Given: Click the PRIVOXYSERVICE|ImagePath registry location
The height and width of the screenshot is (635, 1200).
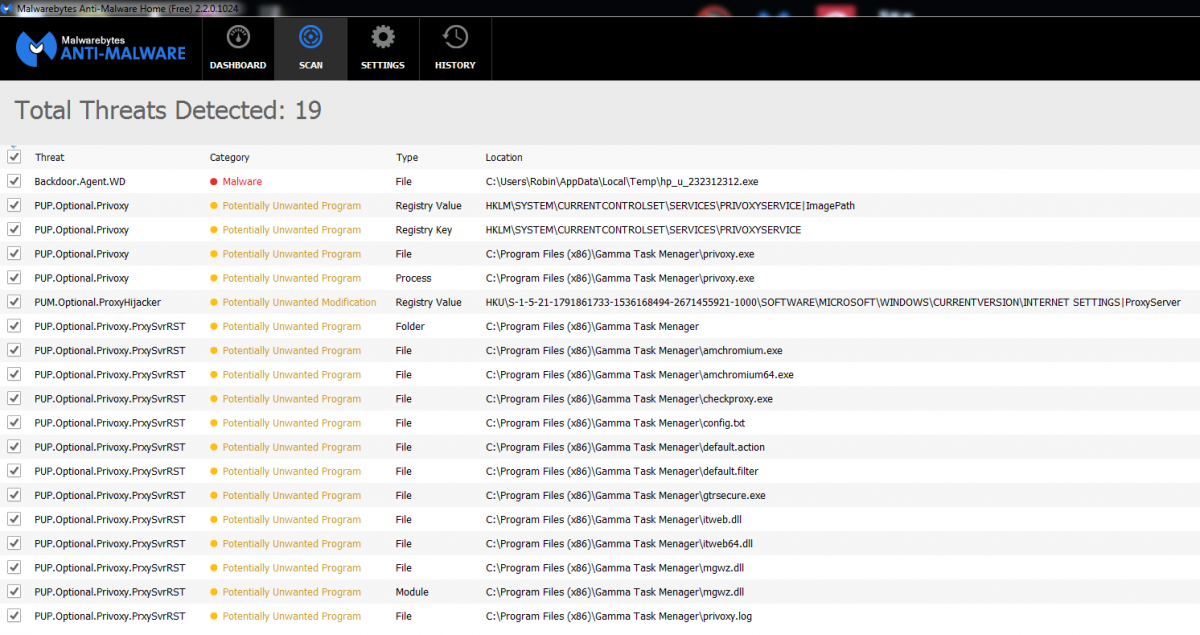Looking at the screenshot, I should pyautogui.click(x=670, y=206).
